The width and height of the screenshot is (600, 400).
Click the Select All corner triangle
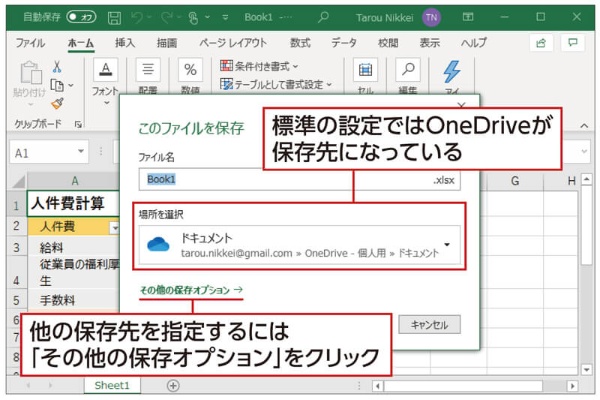pos(18,181)
